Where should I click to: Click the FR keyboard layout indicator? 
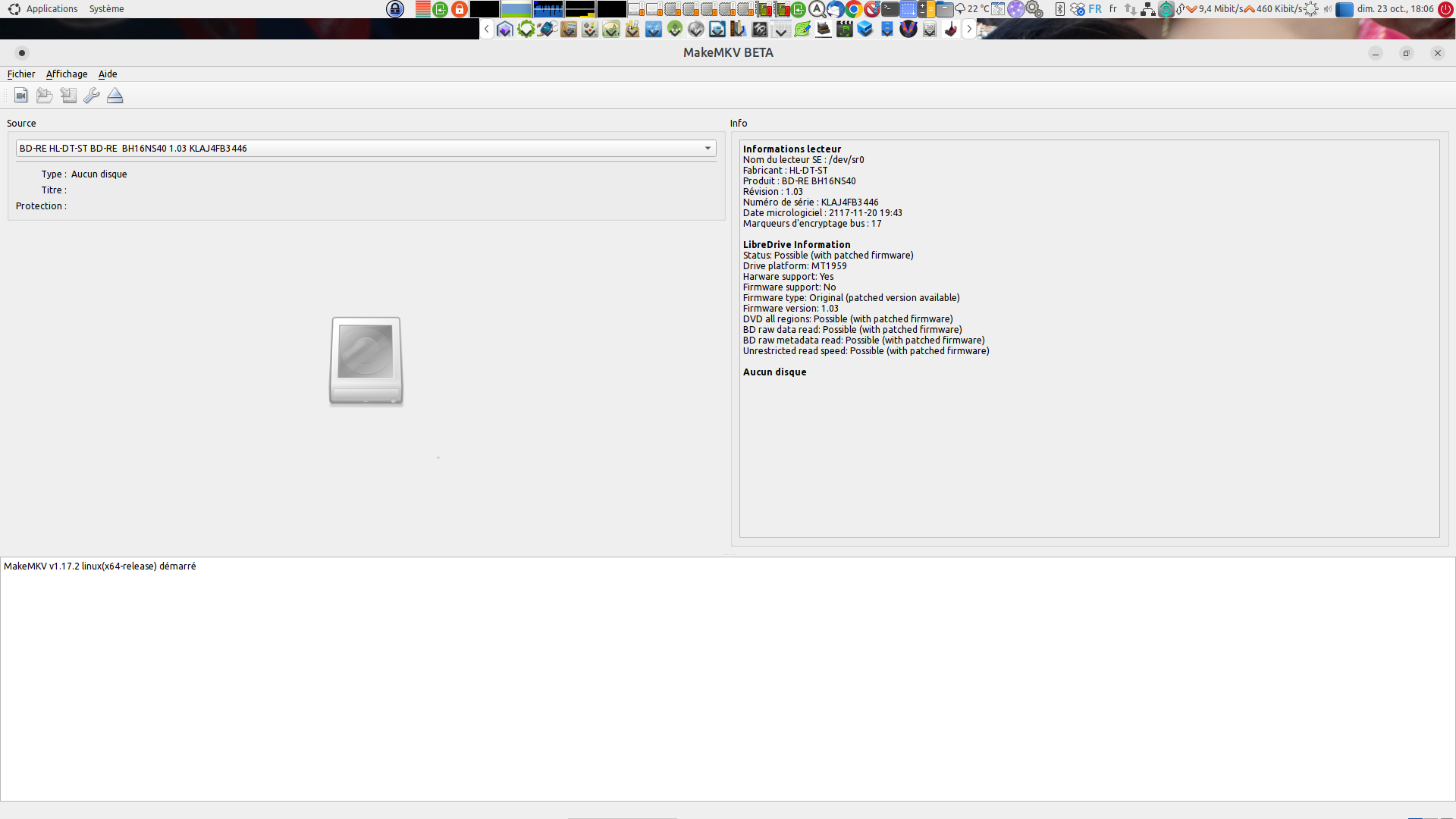(x=1095, y=9)
